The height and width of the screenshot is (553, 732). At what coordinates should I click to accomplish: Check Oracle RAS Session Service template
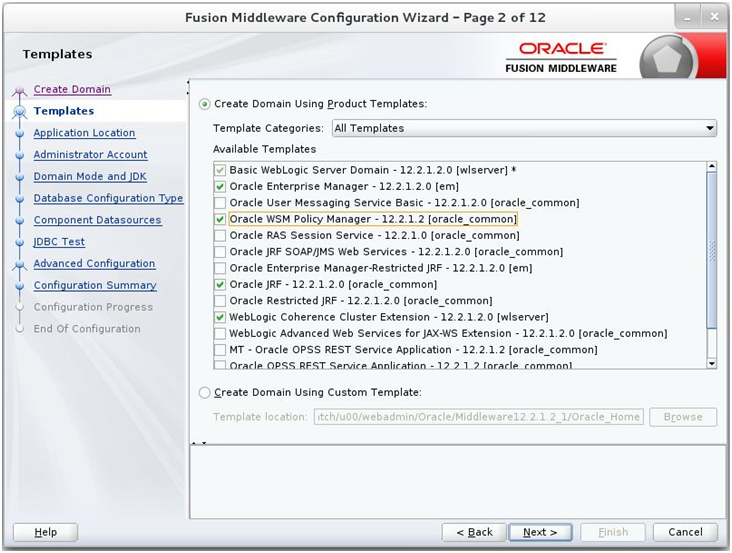[220, 235]
